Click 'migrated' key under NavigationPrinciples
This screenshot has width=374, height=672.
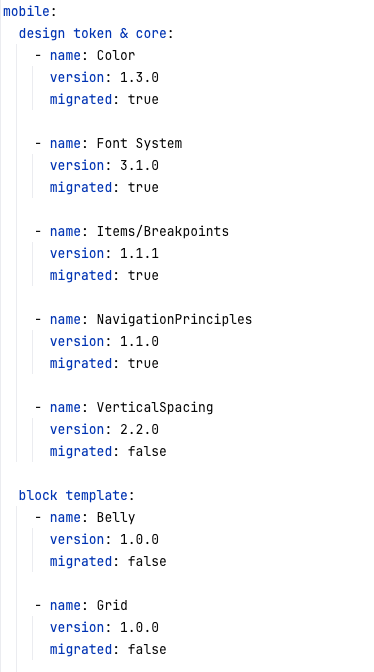[81, 363]
